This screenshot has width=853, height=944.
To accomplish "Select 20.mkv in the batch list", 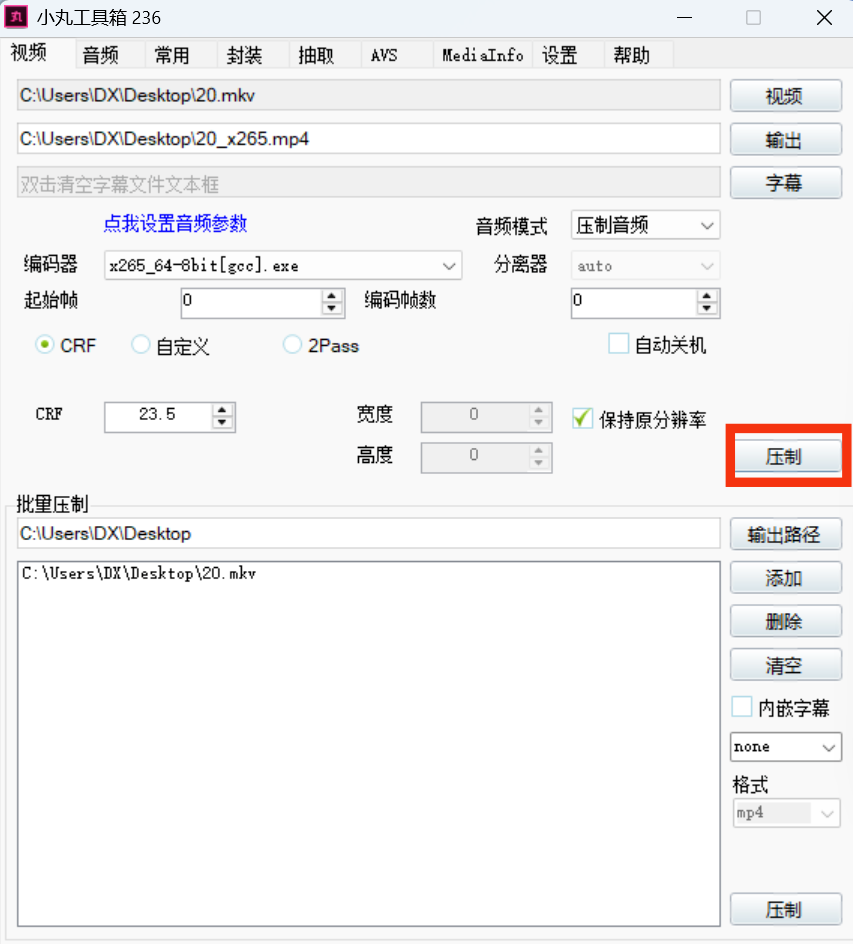I will pos(138,573).
